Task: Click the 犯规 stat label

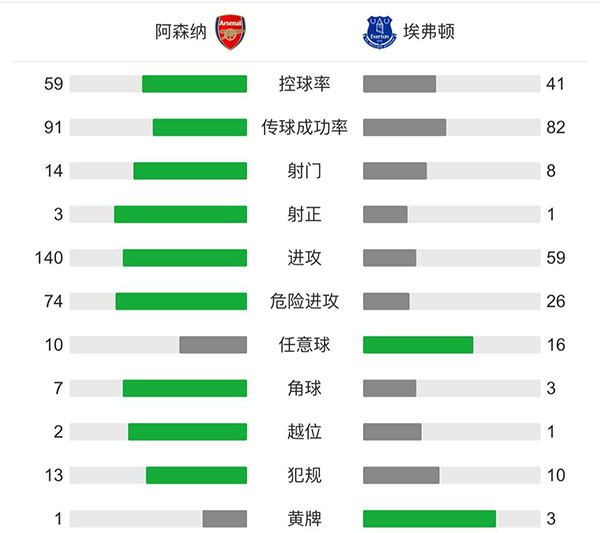Action: (304, 475)
